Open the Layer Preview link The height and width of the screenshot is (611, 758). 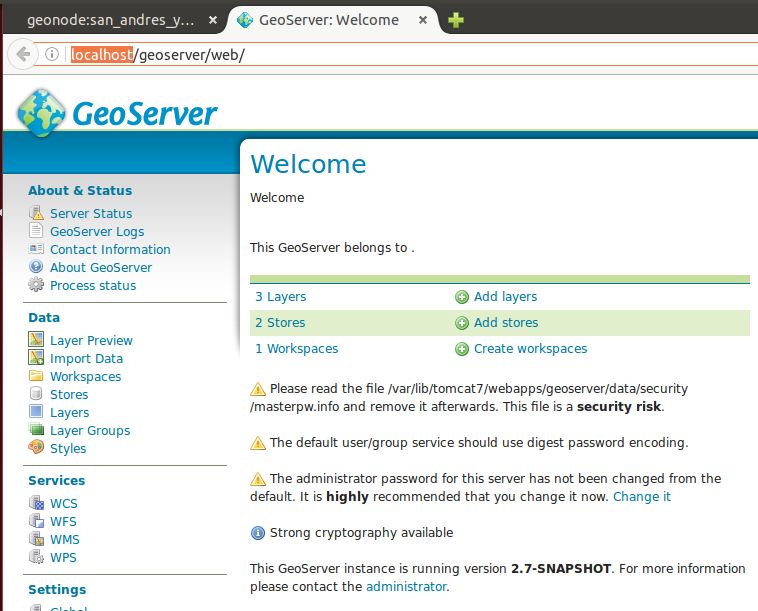tap(91, 340)
